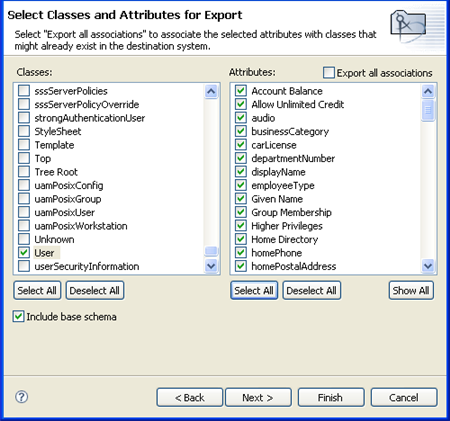Check the Unknown class checkbox
This screenshot has height=421, width=450.
coord(24,239)
